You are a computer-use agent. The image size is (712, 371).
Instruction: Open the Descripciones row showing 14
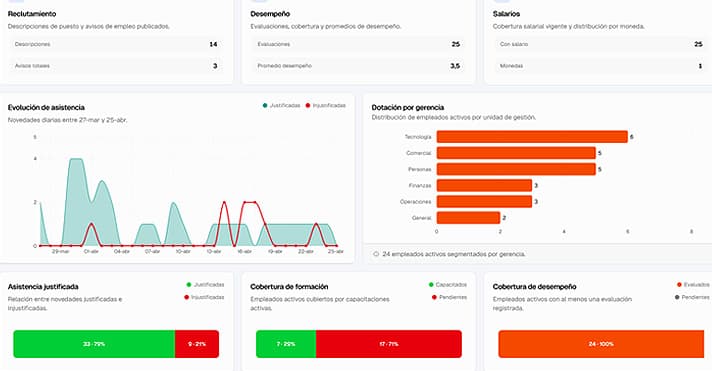coord(116,44)
